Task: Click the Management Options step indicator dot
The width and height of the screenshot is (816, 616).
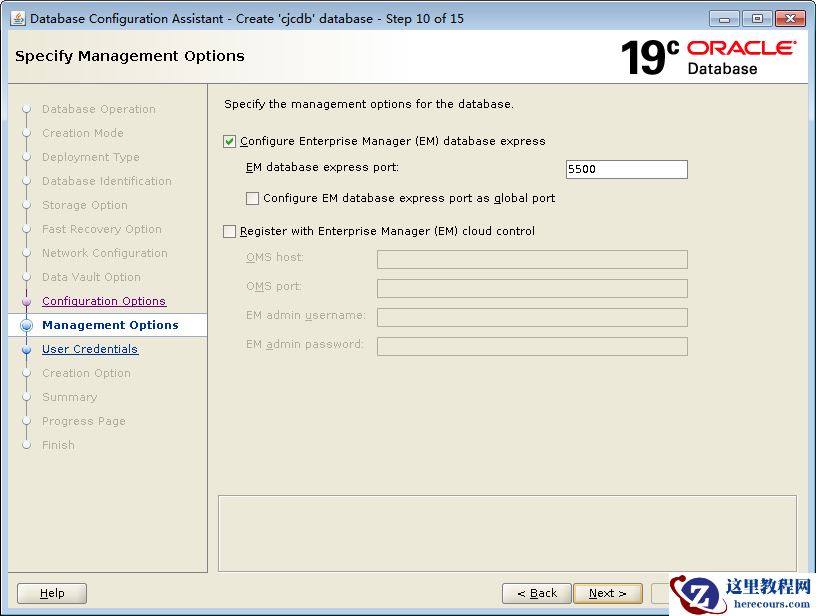Action: coord(27,325)
